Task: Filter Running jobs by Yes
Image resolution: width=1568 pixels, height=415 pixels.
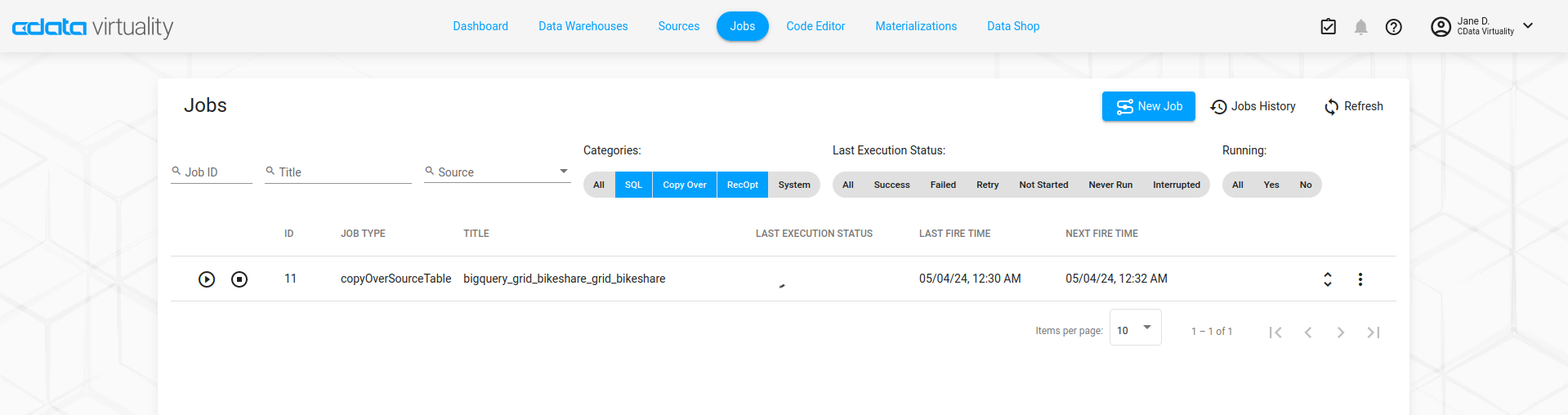Action: [1271, 185]
